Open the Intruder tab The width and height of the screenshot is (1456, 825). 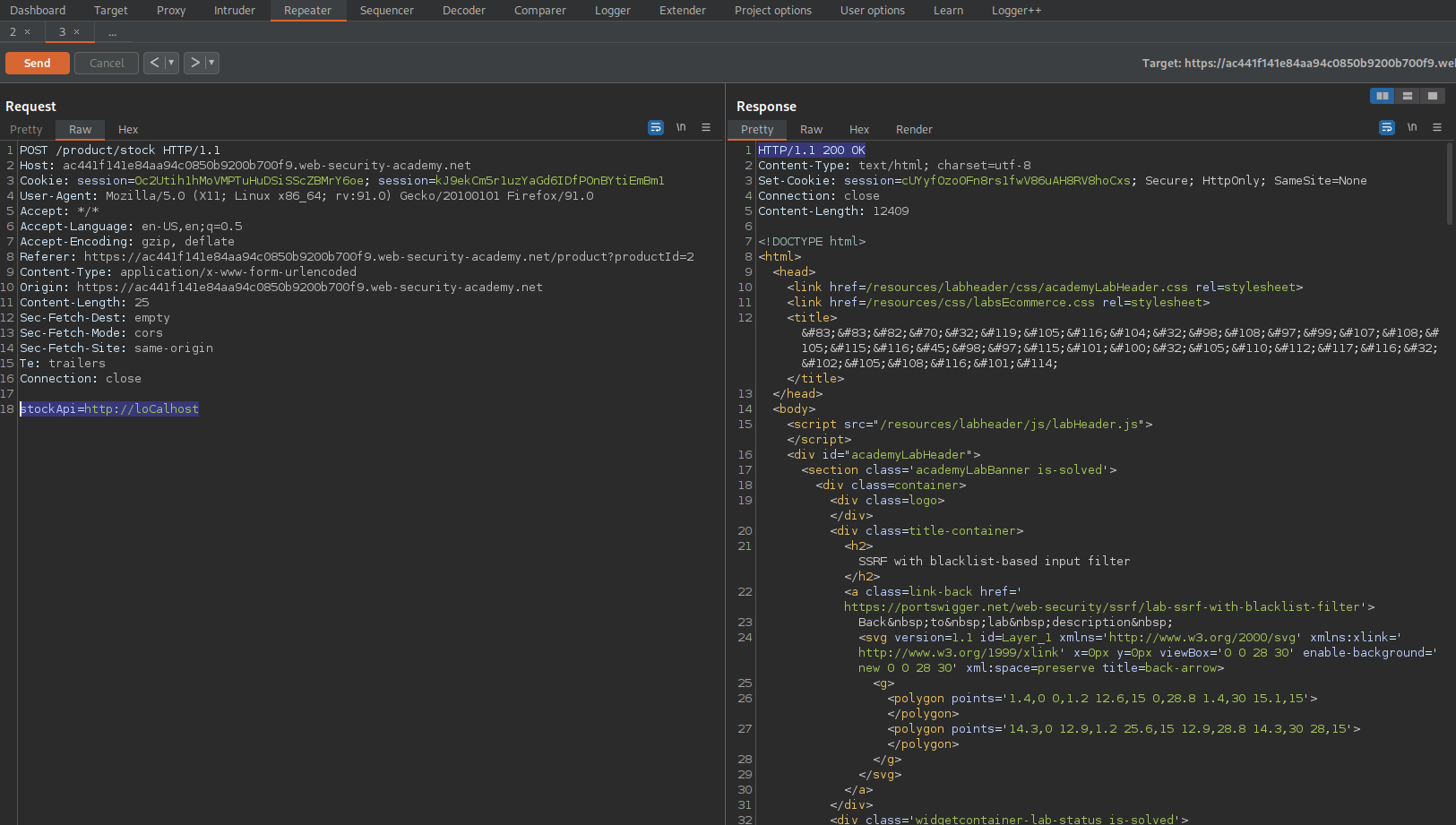click(235, 11)
